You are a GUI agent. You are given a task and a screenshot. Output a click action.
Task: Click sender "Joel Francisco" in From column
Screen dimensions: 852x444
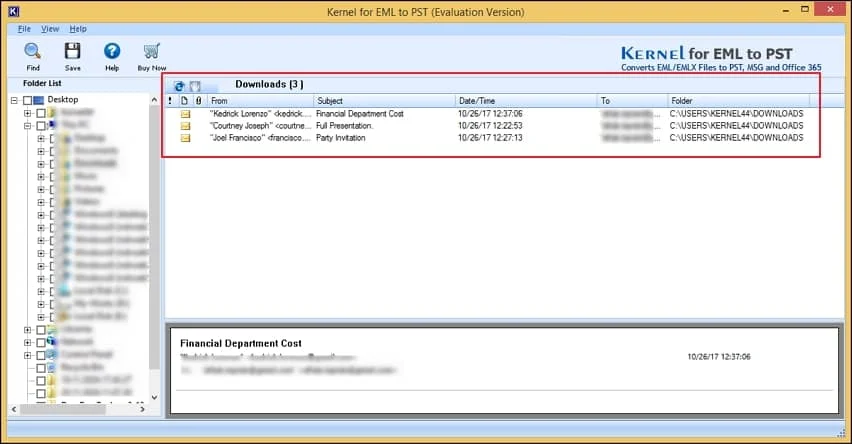261,137
